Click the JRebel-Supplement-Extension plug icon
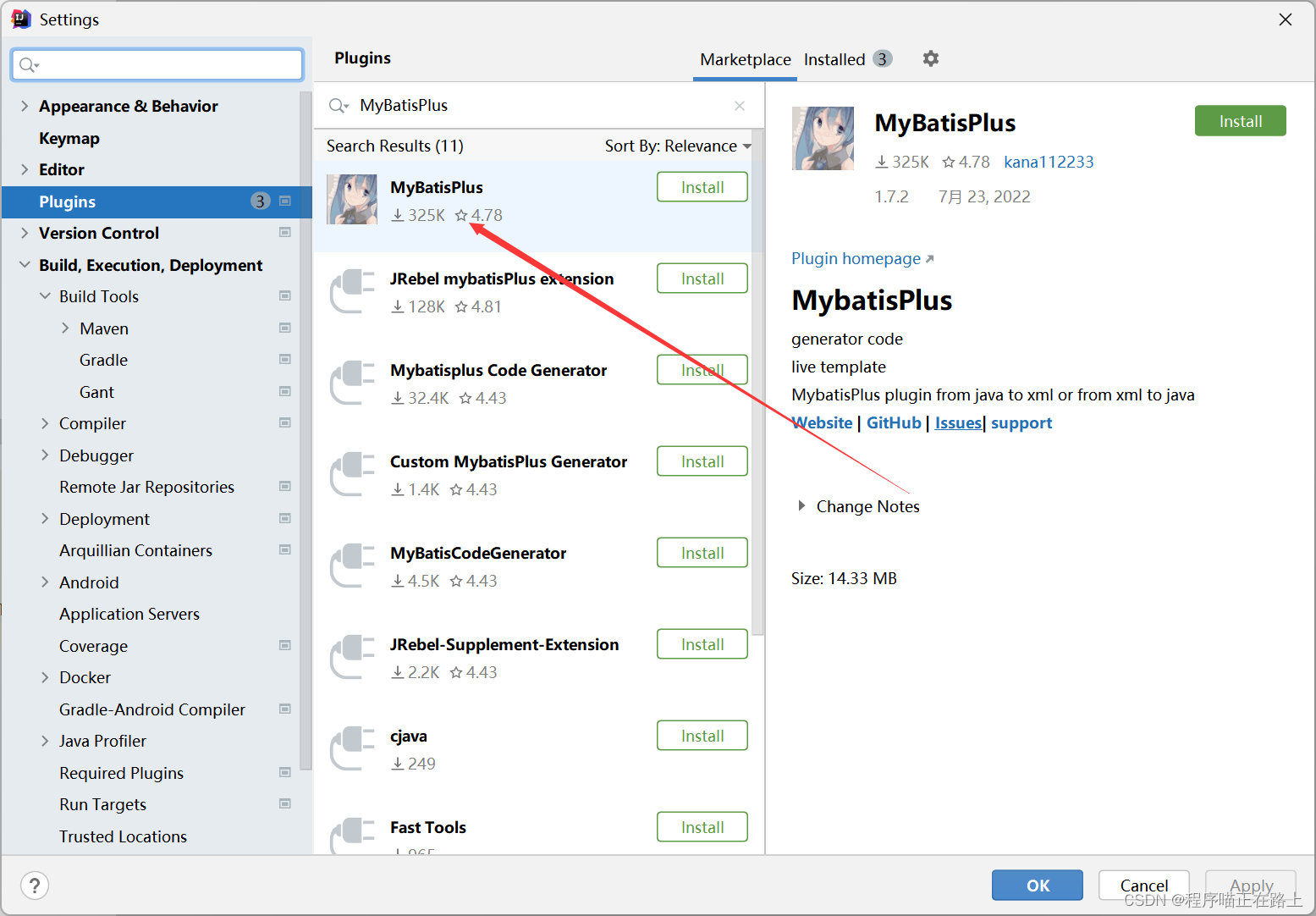Viewport: 1316px width, 916px height. (352, 656)
